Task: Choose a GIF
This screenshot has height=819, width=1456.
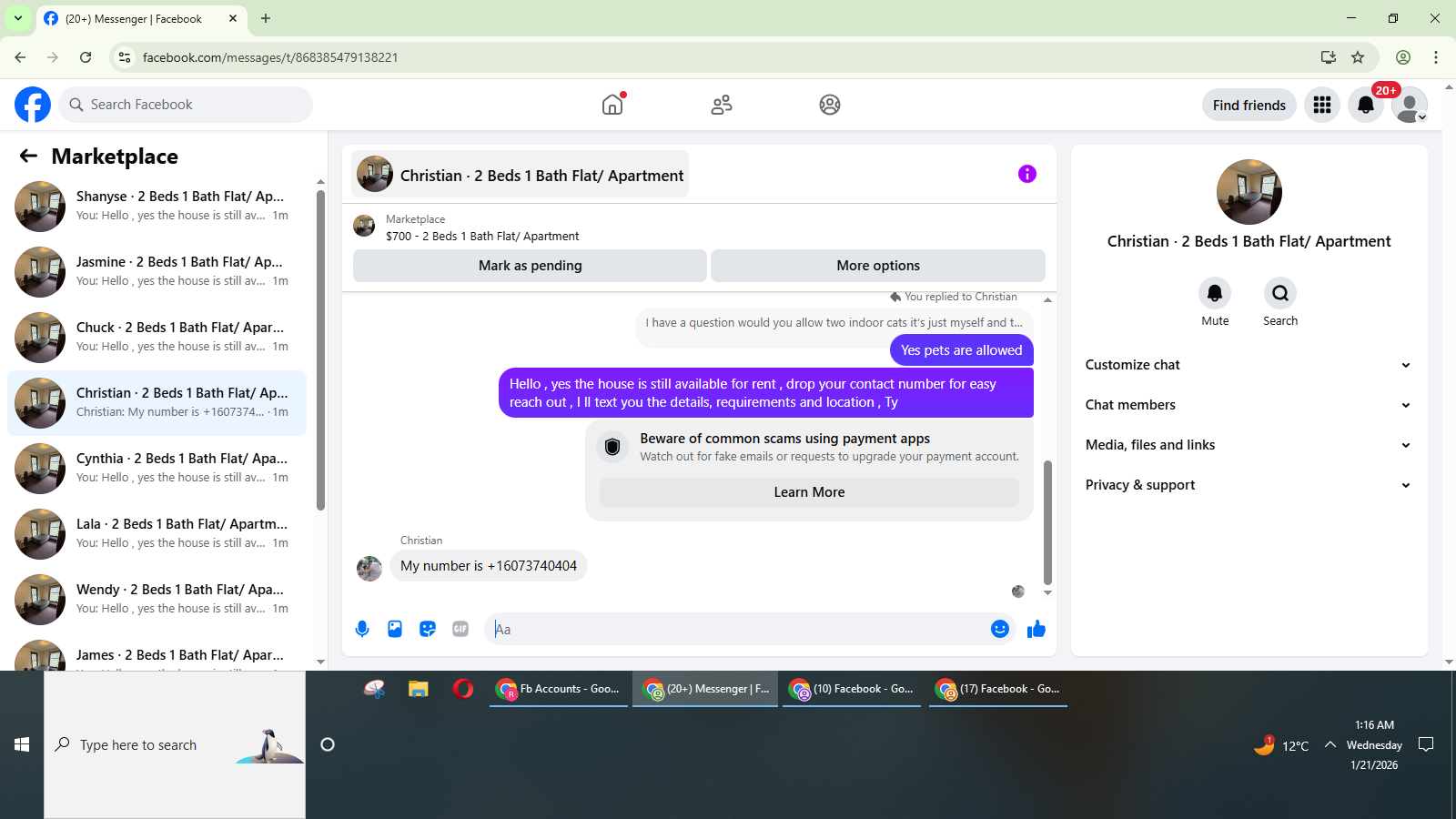Action: click(x=460, y=629)
